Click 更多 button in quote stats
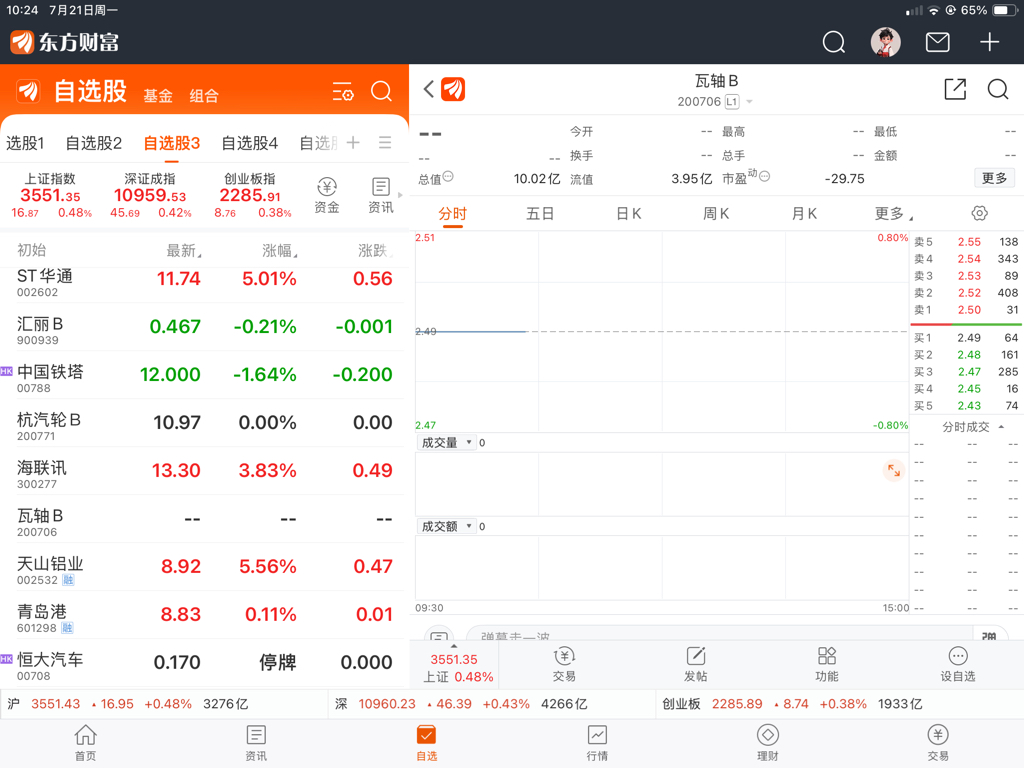This screenshot has height=768, width=1024. (994, 178)
